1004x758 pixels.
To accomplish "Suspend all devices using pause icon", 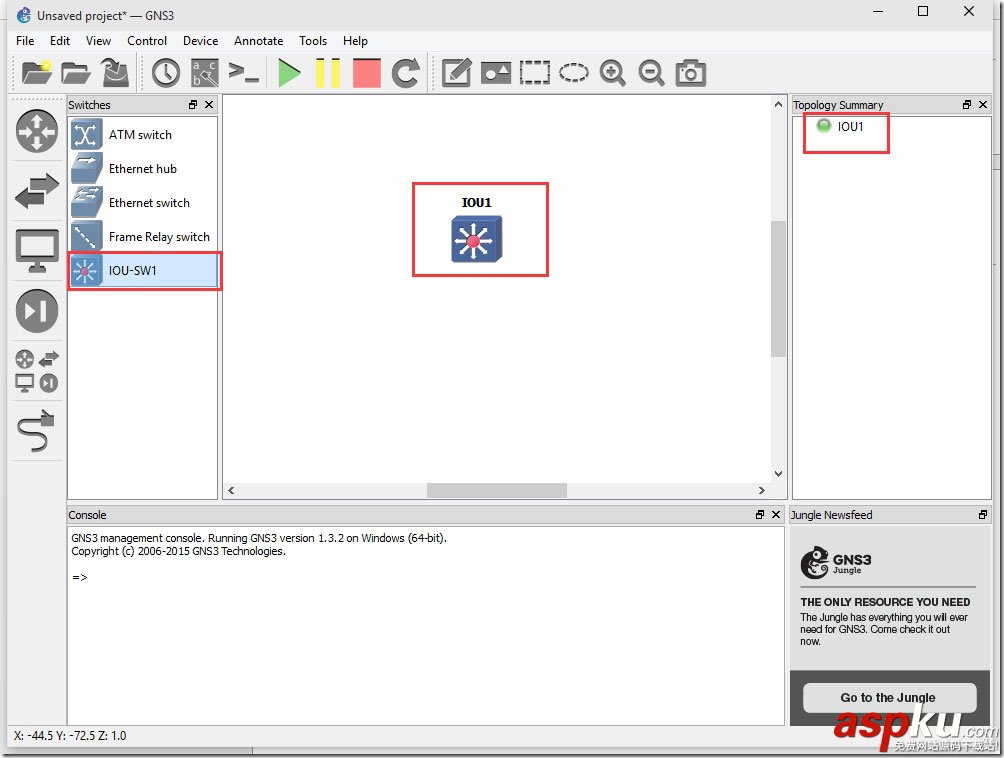I will click(x=328, y=72).
